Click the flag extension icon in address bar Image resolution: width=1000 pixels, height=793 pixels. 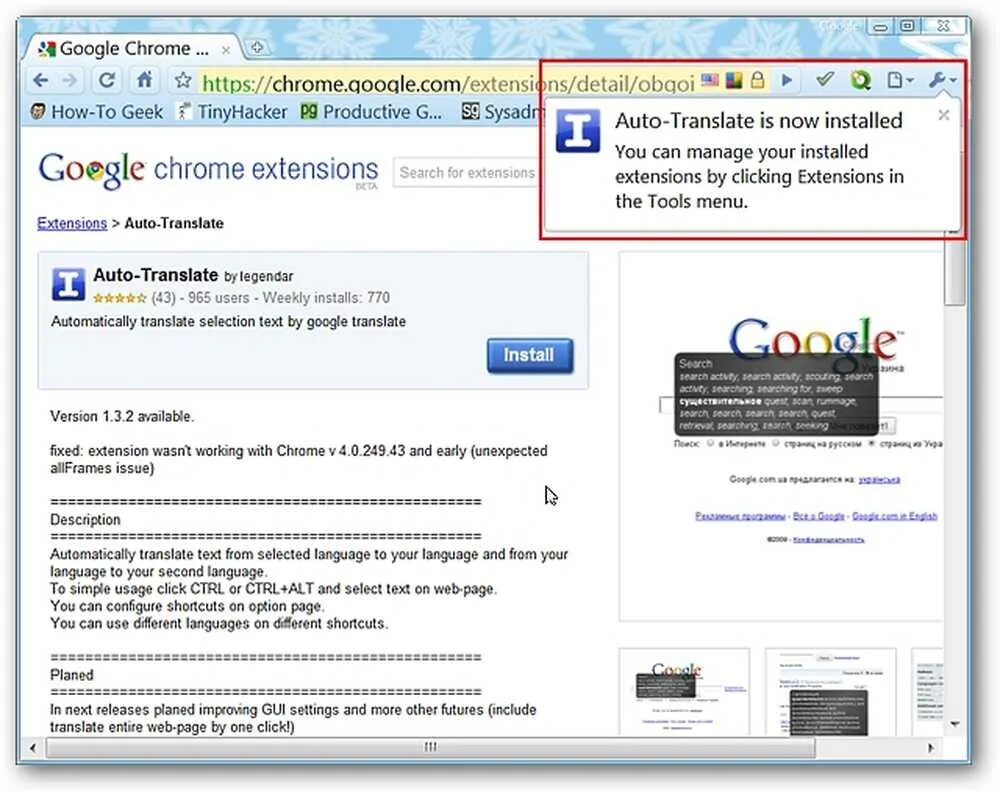(710, 80)
